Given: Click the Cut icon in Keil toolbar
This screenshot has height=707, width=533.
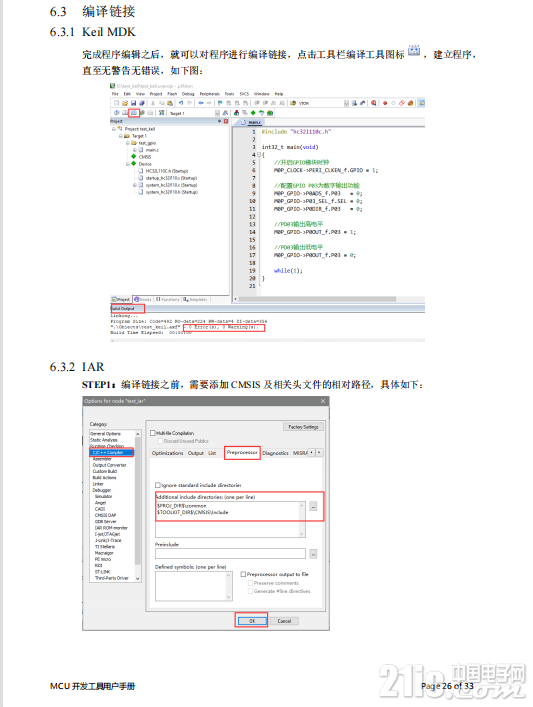Looking at the screenshot, I should coord(152,103).
